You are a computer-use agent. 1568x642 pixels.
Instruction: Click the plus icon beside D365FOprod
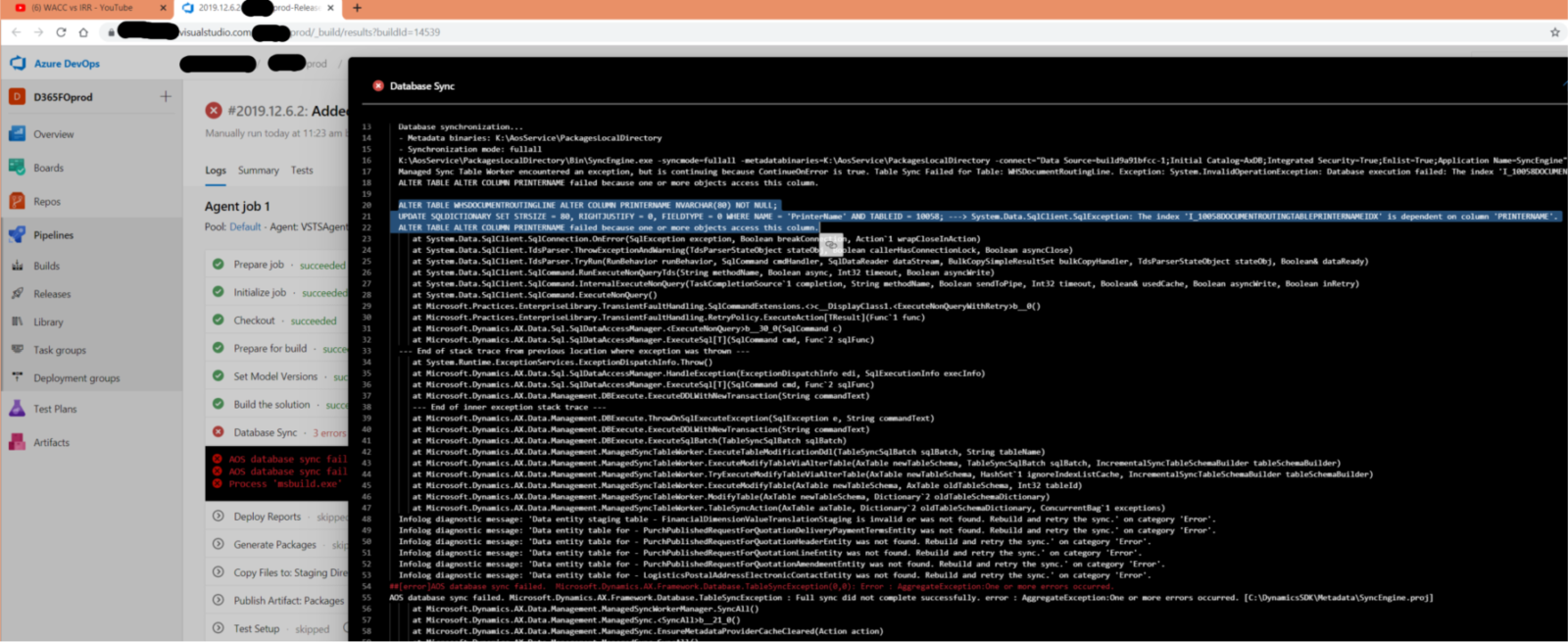(x=165, y=96)
